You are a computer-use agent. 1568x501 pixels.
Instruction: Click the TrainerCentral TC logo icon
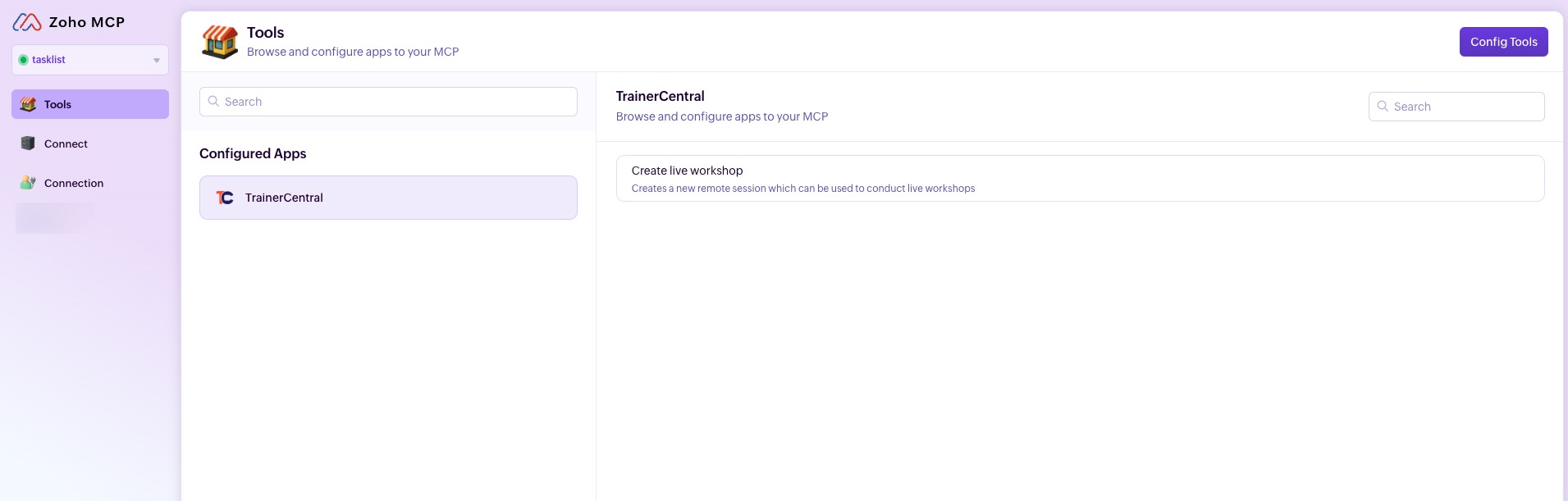[225, 198]
